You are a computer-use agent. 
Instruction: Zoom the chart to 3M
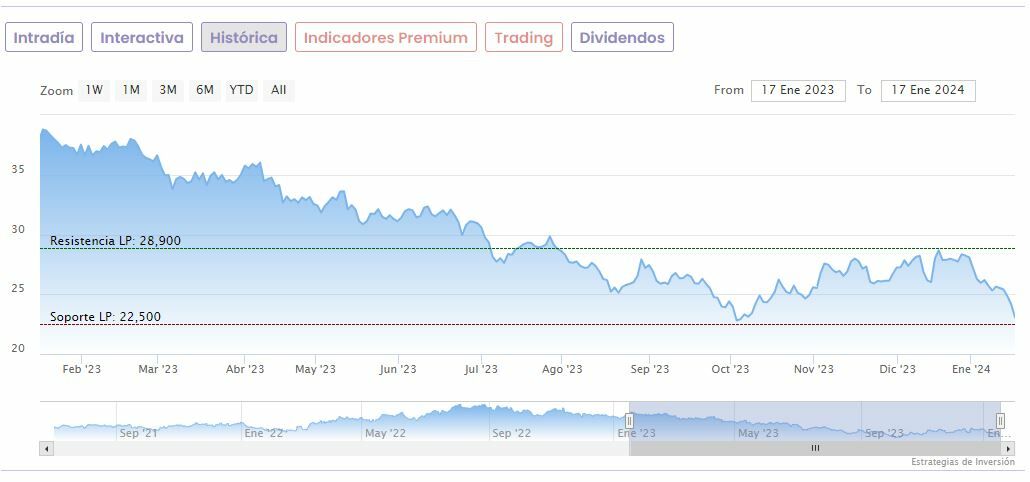coord(168,90)
